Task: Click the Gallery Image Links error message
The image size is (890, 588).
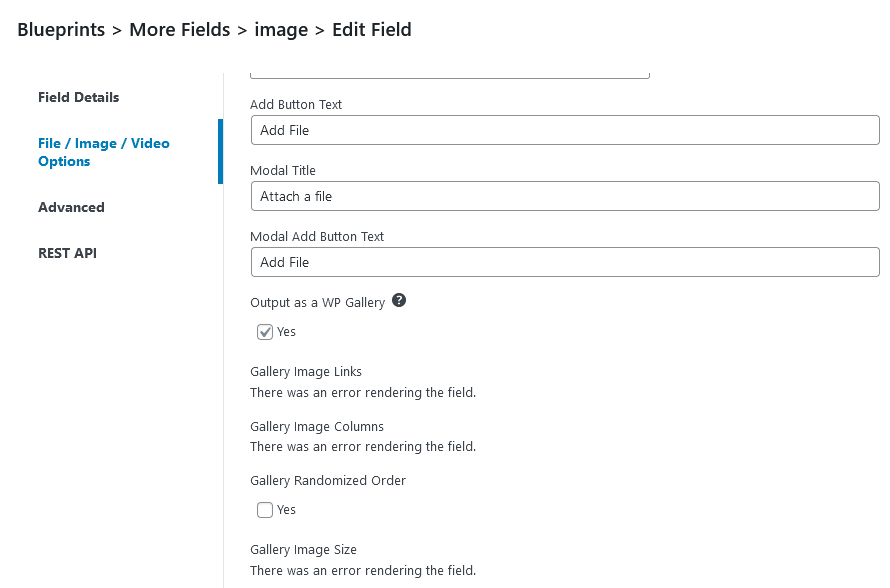Action: click(363, 392)
